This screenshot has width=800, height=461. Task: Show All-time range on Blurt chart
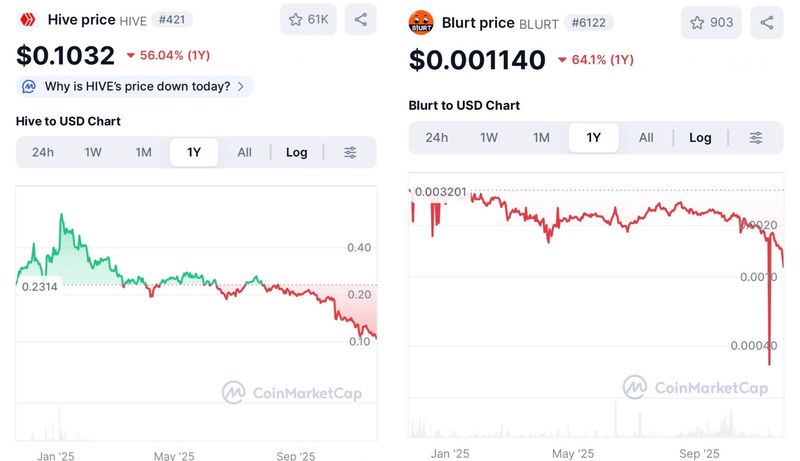tap(646, 137)
